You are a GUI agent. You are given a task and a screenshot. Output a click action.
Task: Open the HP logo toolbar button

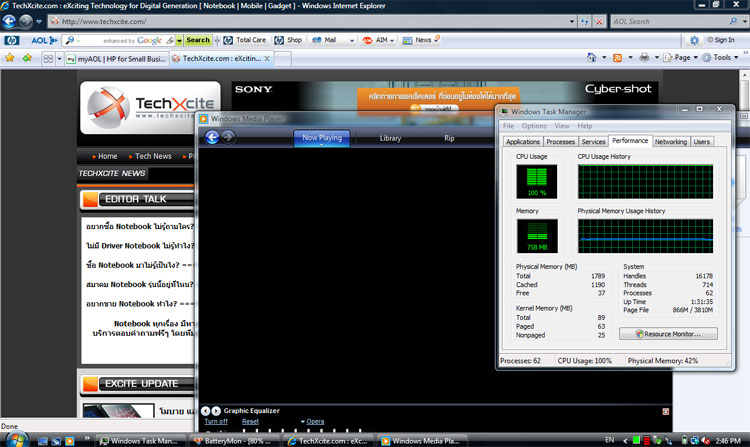tap(11, 41)
